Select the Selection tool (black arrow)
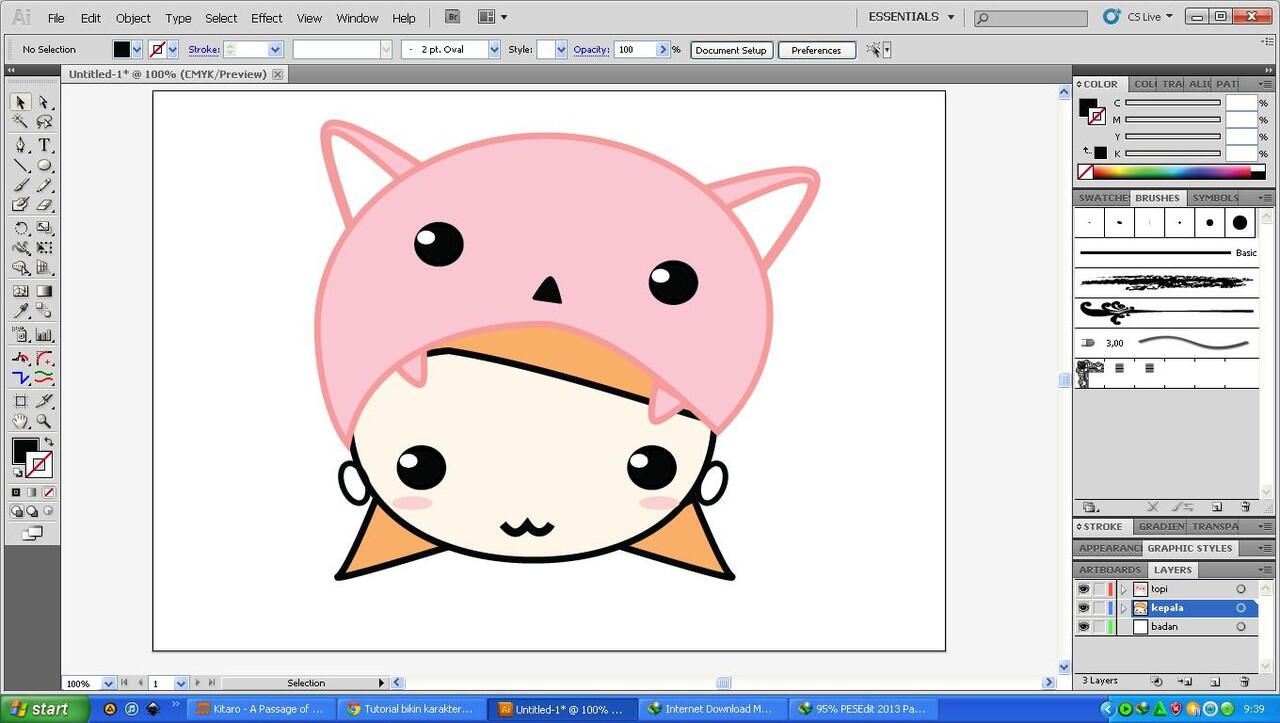1280x723 pixels. 21,102
